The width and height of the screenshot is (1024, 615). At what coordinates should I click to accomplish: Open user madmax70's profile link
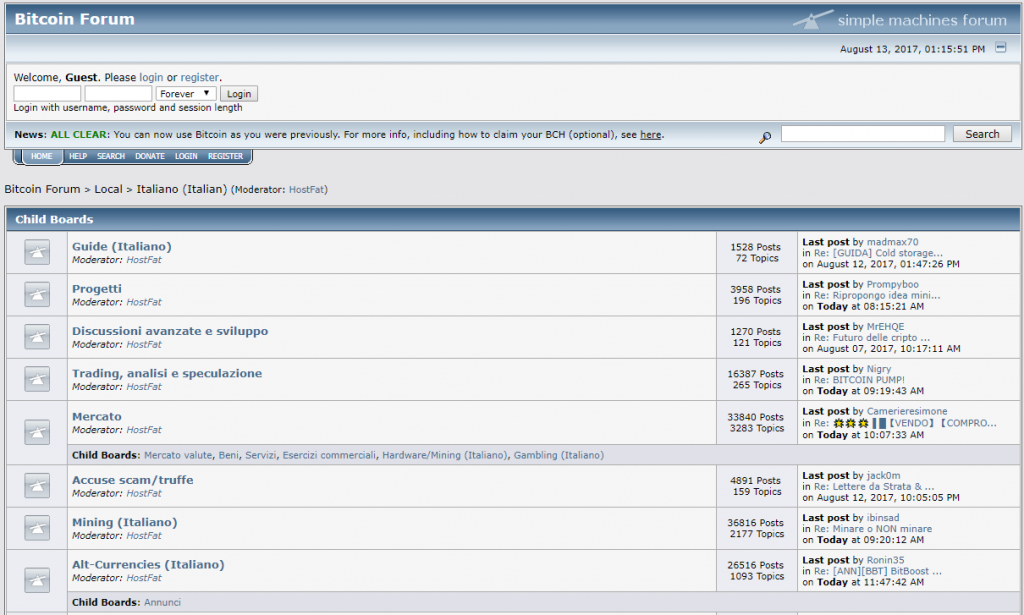[892, 242]
